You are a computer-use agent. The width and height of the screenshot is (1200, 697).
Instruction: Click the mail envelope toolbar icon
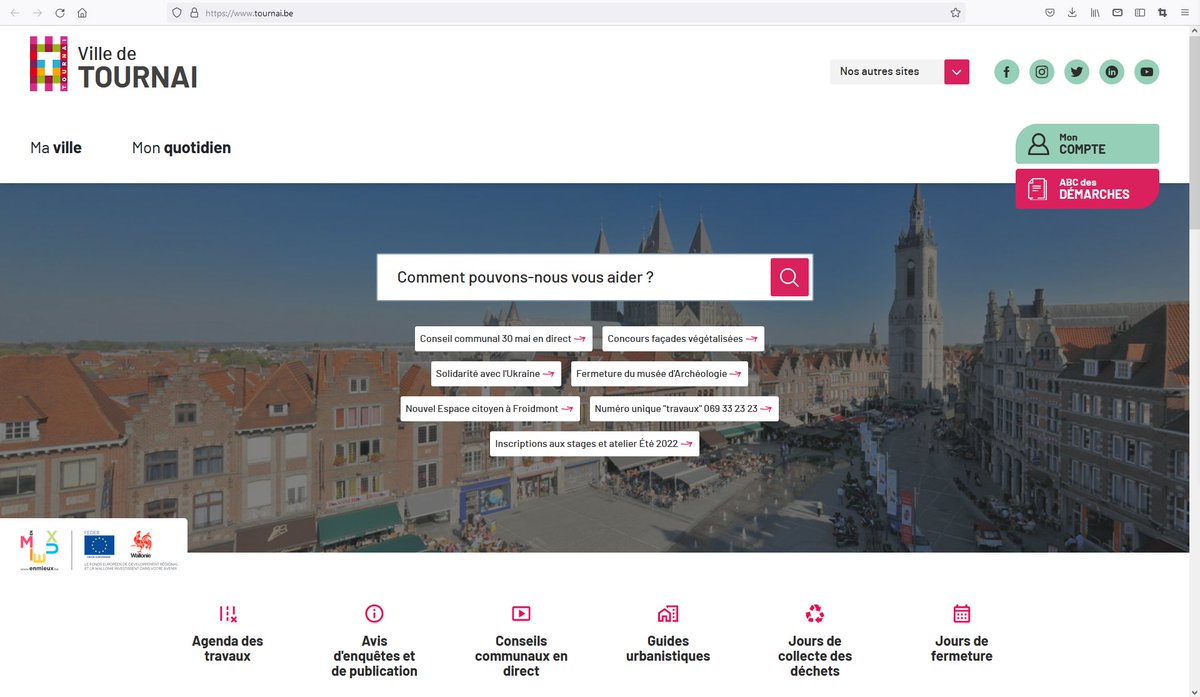click(x=1117, y=13)
